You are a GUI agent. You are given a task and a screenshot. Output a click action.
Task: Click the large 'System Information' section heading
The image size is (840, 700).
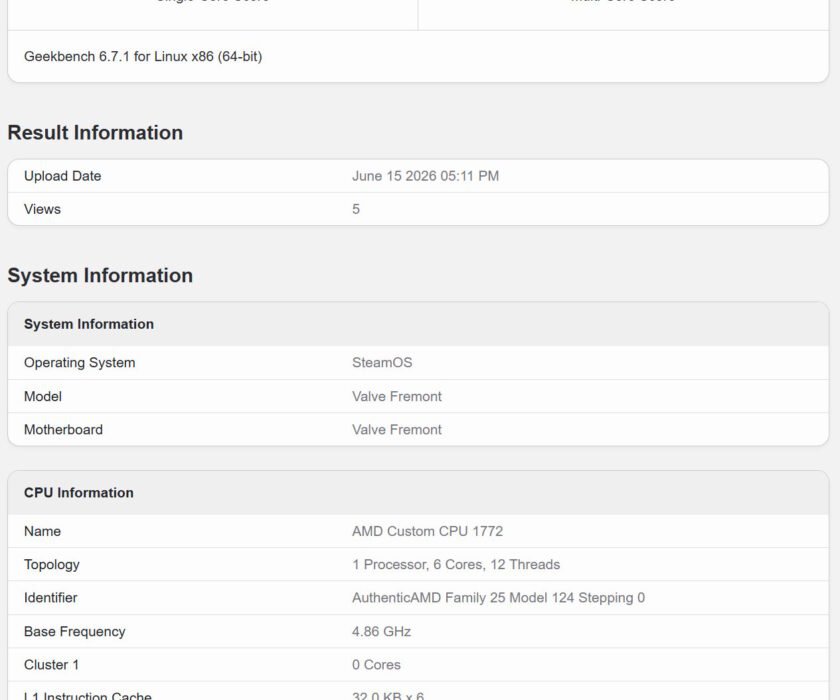pyautogui.click(x=100, y=275)
